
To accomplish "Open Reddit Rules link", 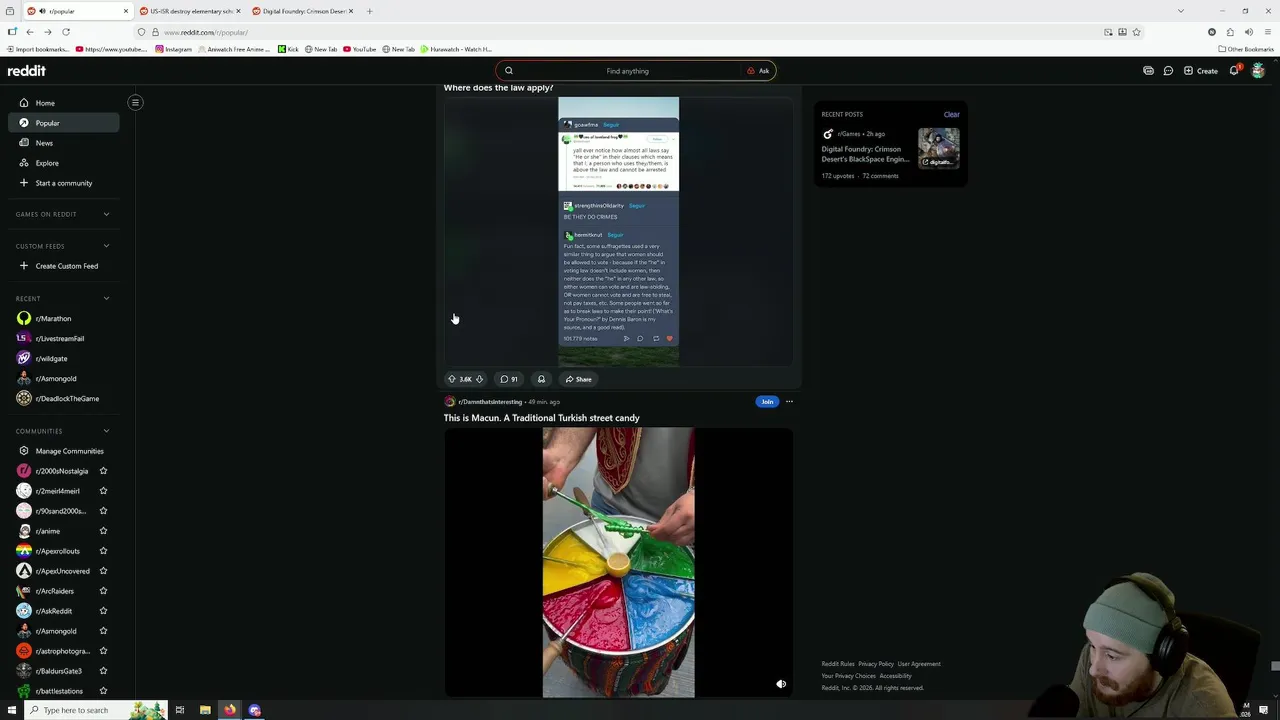I will 838,664.
